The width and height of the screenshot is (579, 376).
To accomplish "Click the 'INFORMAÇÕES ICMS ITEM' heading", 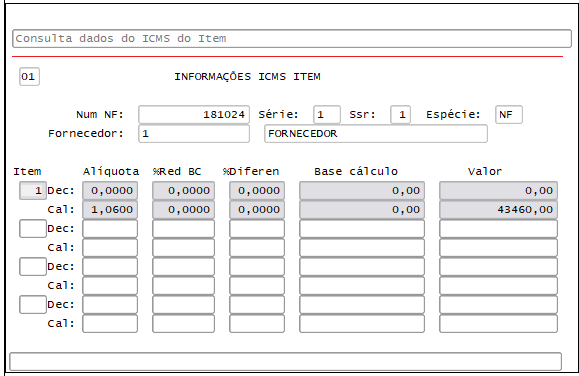I will [x=247, y=76].
